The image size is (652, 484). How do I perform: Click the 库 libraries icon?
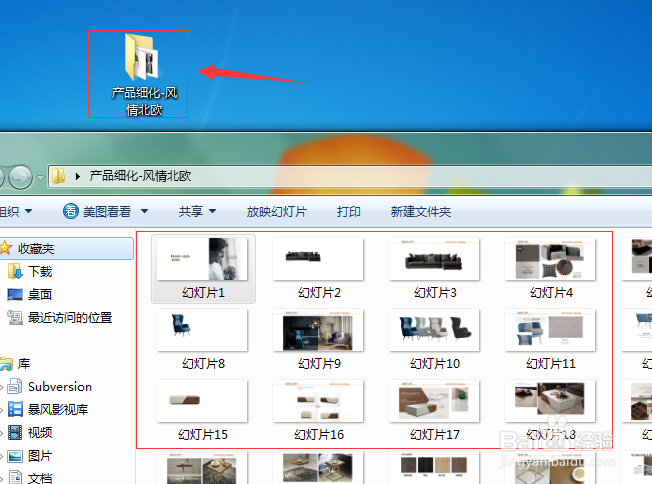pos(6,364)
